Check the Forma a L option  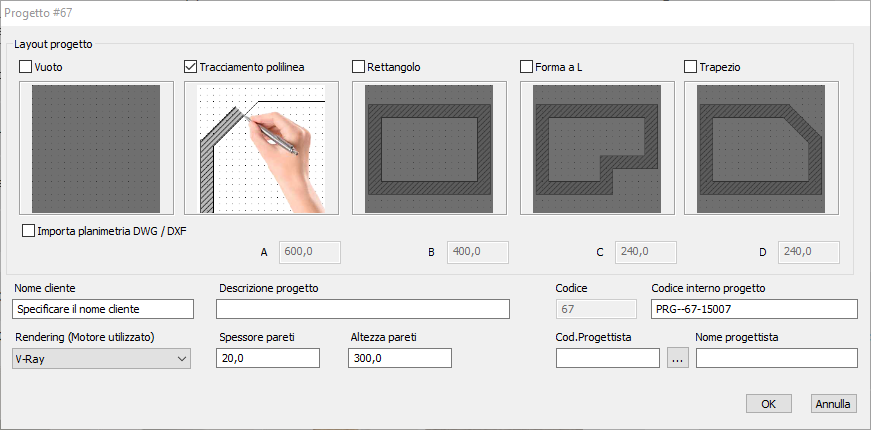pyautogui.click(x=526, y=67)
